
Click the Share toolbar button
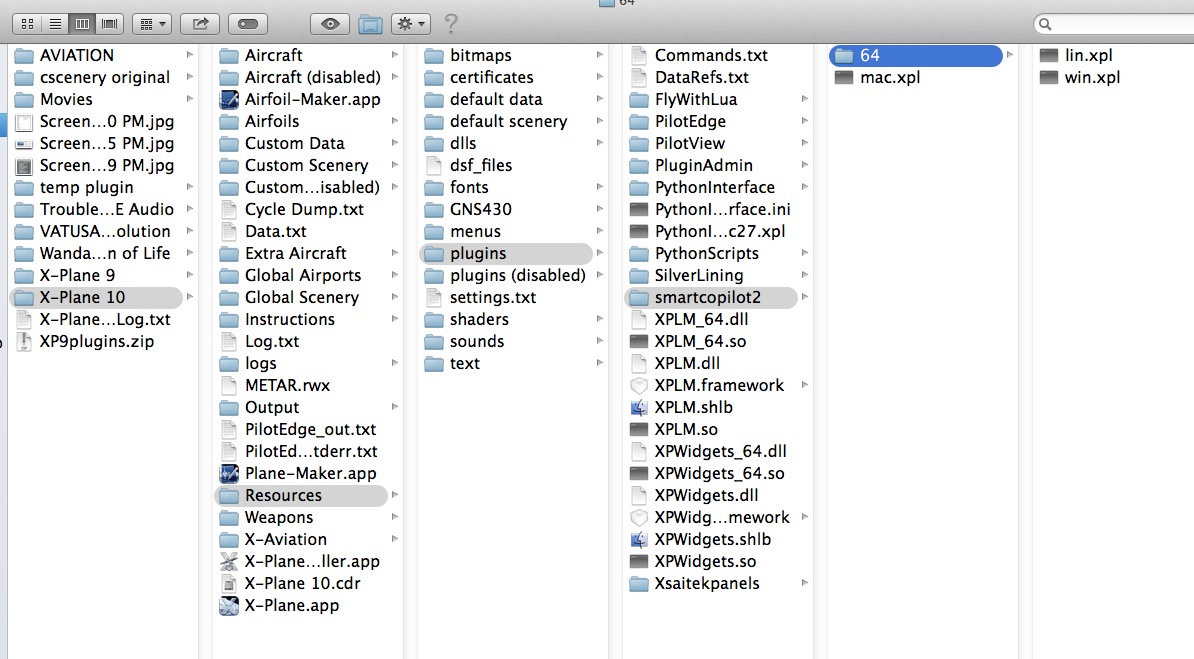200,22
